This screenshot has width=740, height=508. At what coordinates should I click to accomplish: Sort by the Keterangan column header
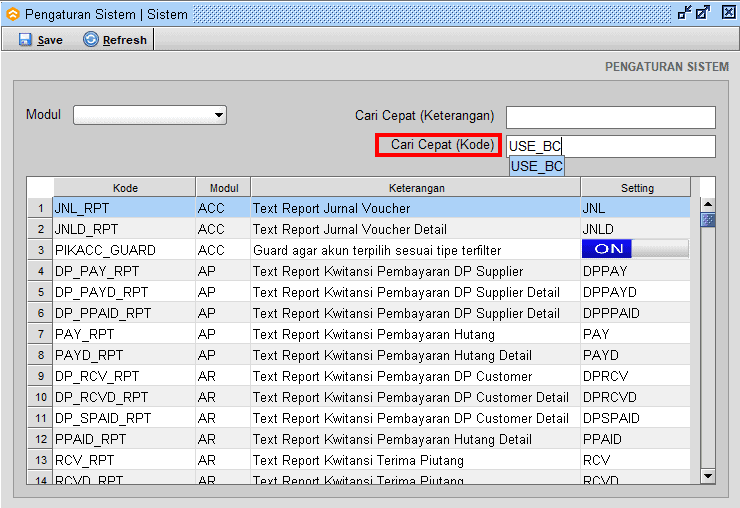416,188
